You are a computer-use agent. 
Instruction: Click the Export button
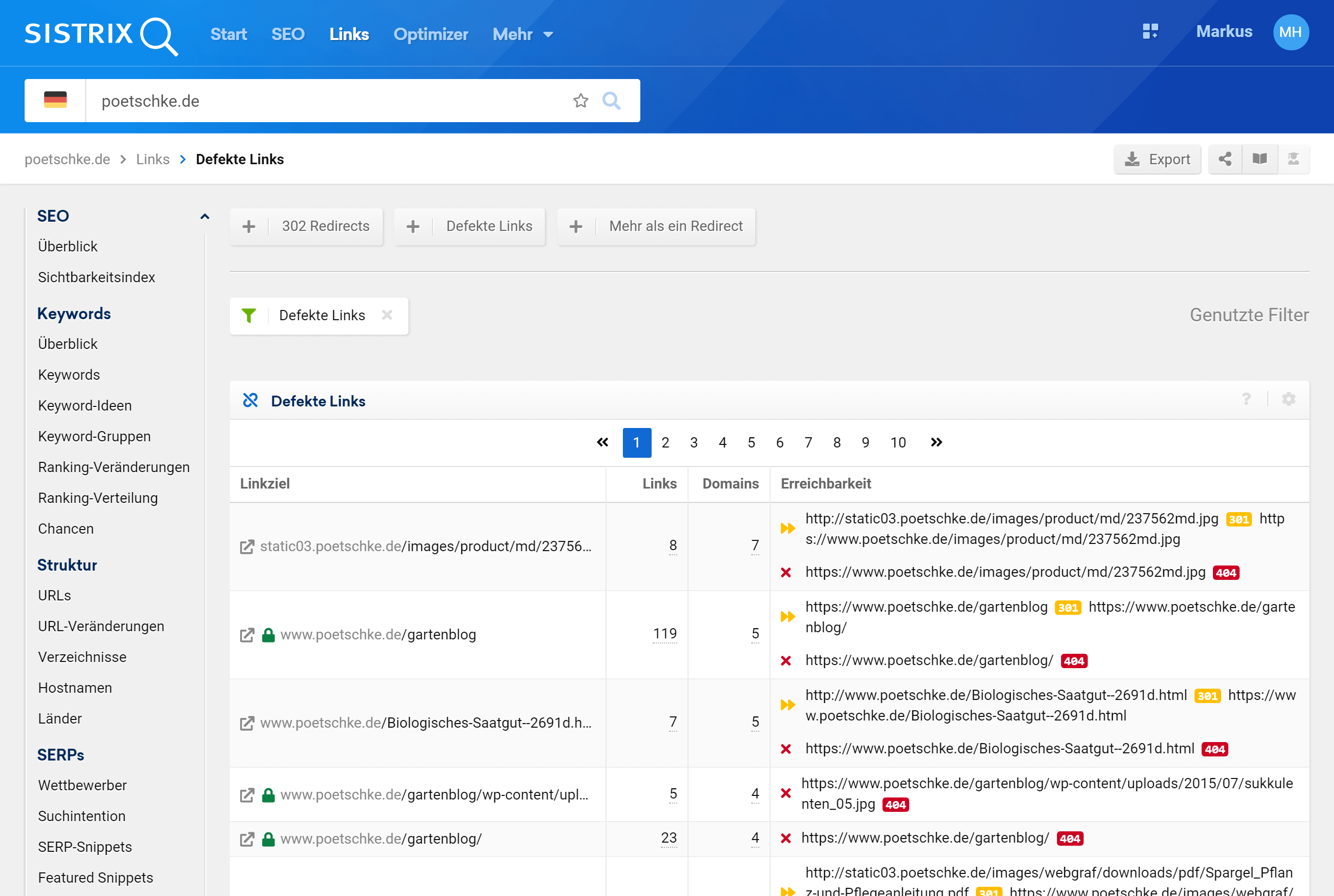1157,159
